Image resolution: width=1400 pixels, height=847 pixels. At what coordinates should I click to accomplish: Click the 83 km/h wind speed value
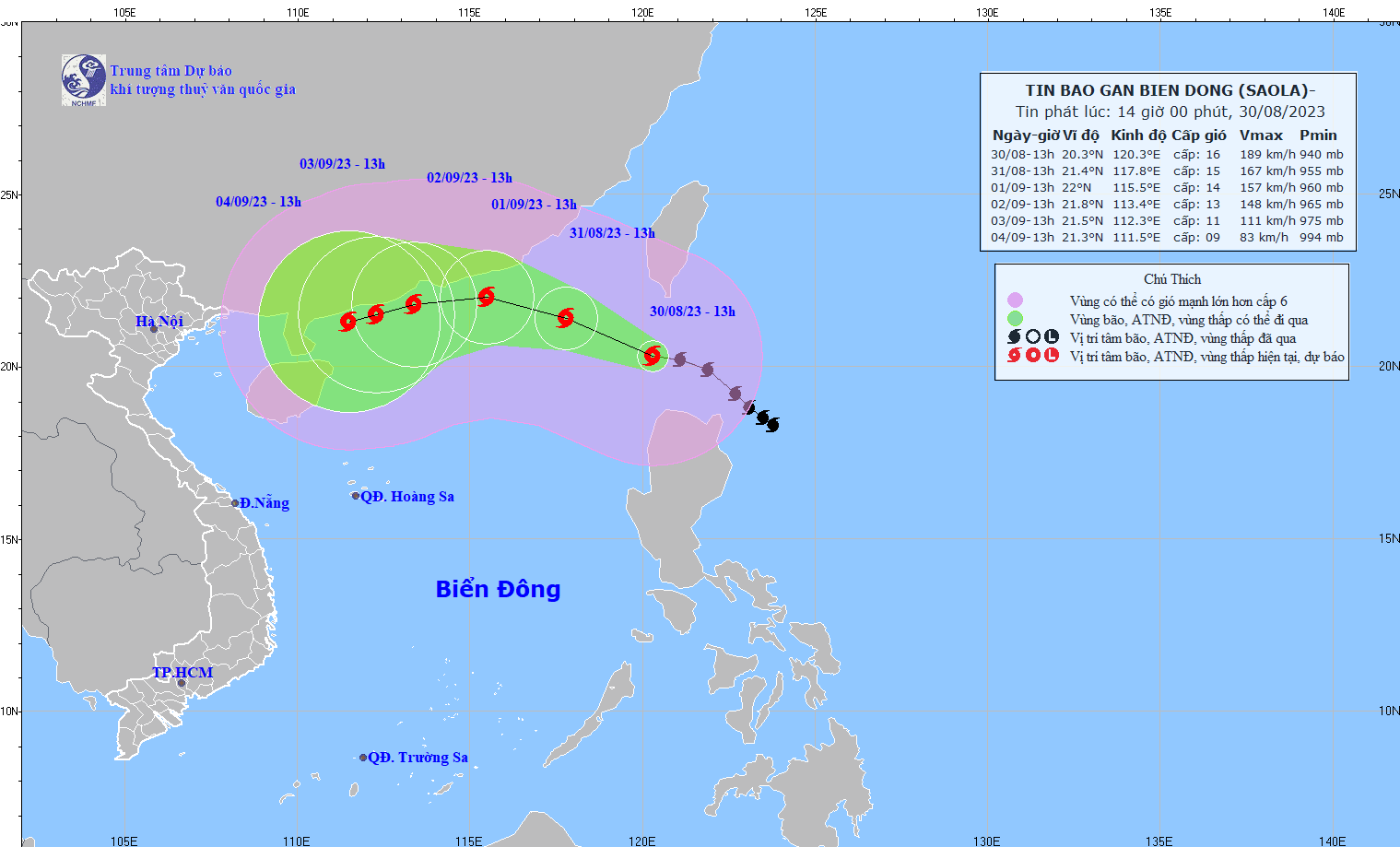[x=1264, y=238]
